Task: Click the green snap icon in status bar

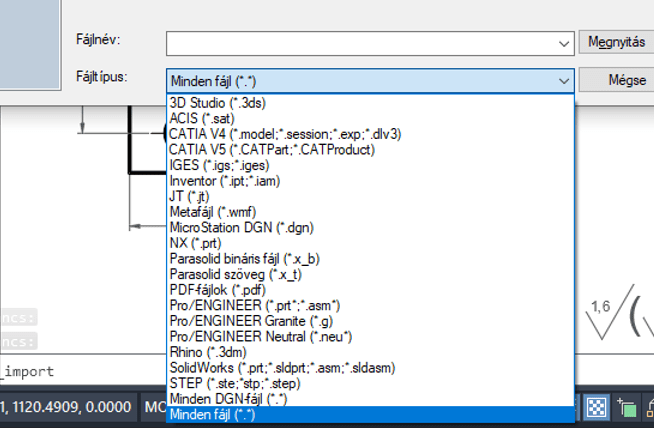Action: [x=629, y=406]
